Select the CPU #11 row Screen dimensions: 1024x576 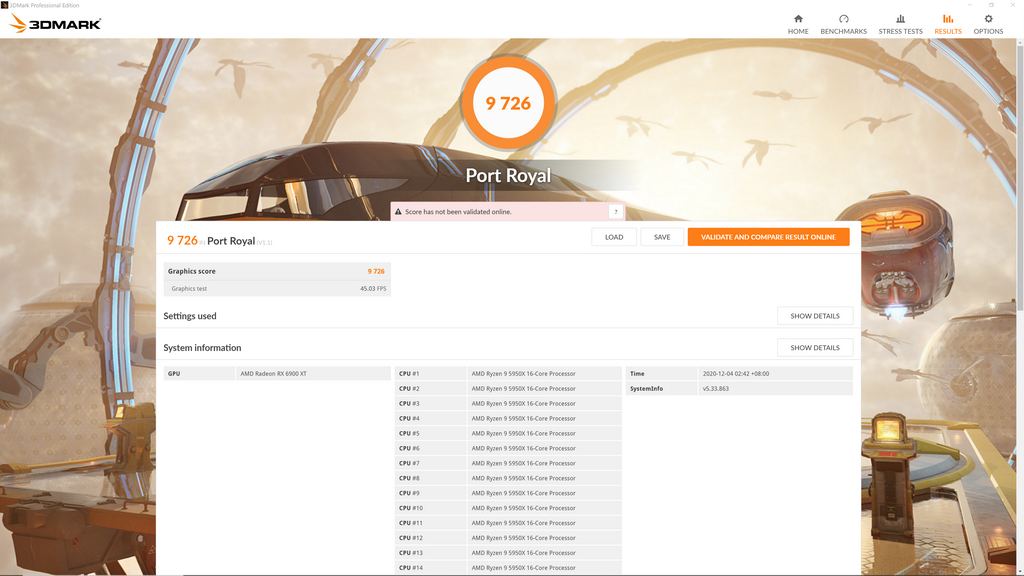pyautogui.click(x=508, y=523)
